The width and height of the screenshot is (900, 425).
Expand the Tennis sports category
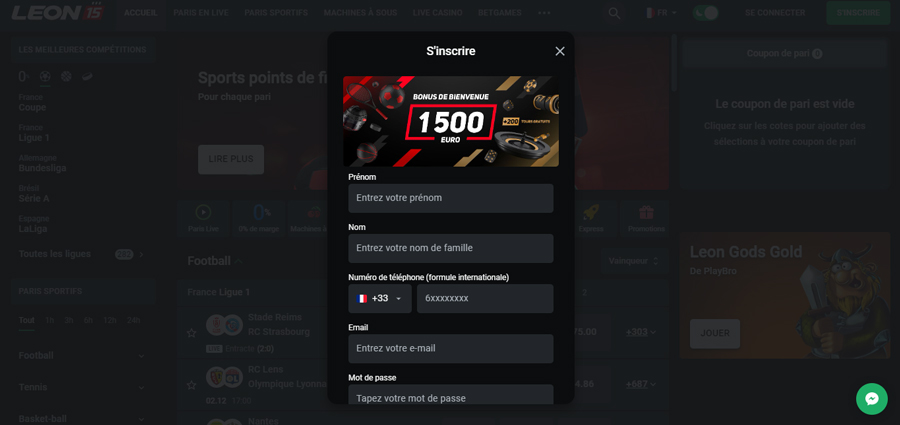coord(82,387)
